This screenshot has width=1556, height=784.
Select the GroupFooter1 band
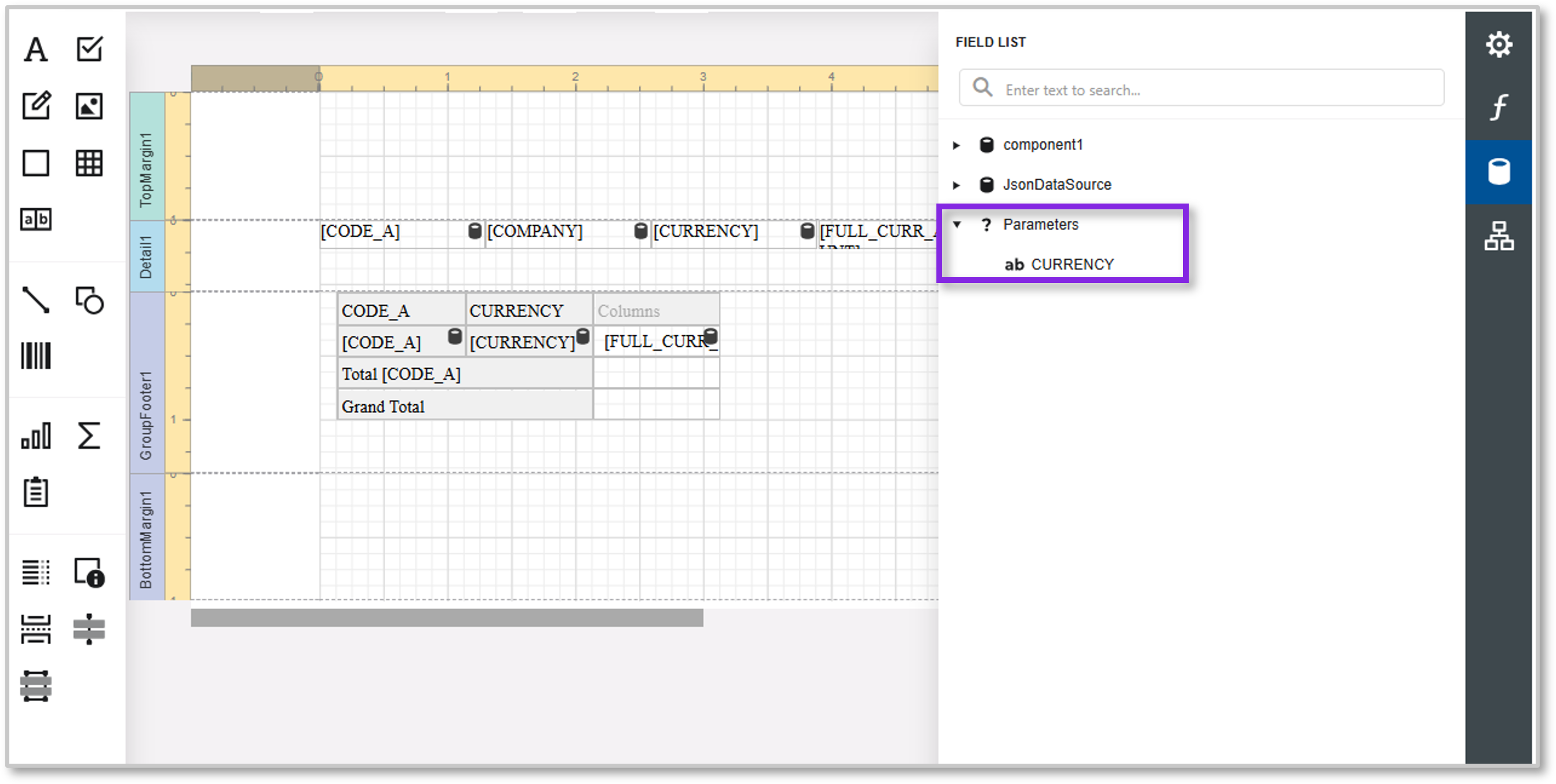tap(147, 383)
